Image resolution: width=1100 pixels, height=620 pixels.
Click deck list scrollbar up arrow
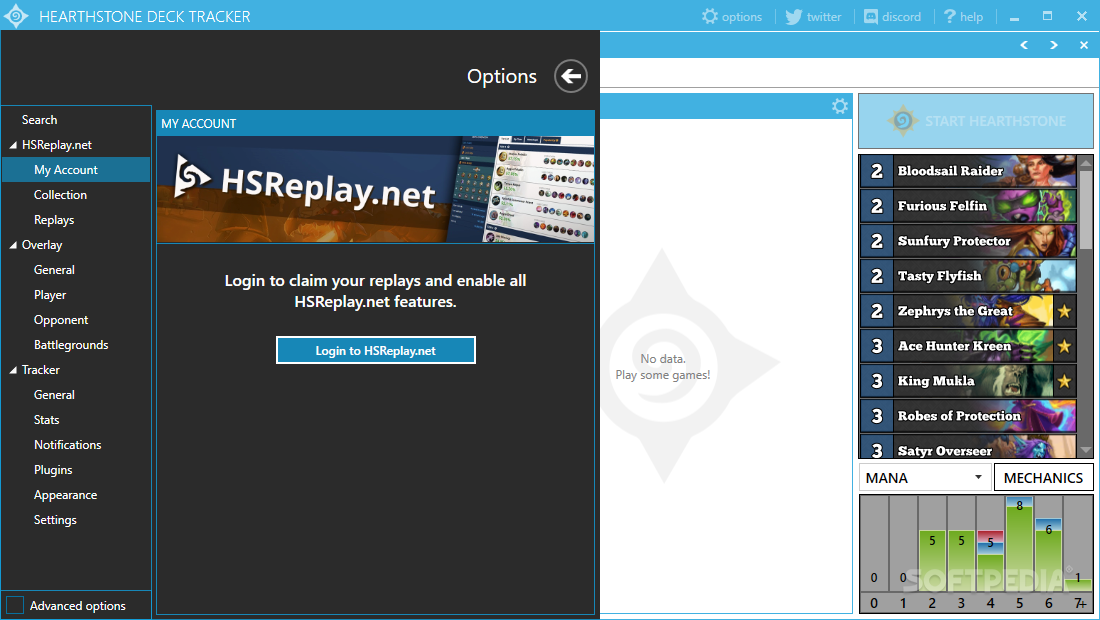tap(1086, 163)
